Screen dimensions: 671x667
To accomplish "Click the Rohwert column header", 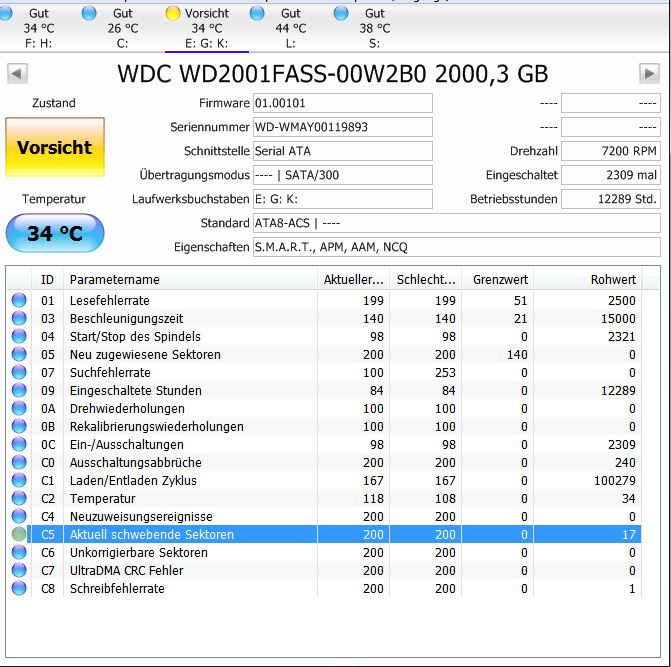I will [x=588, y=279].
